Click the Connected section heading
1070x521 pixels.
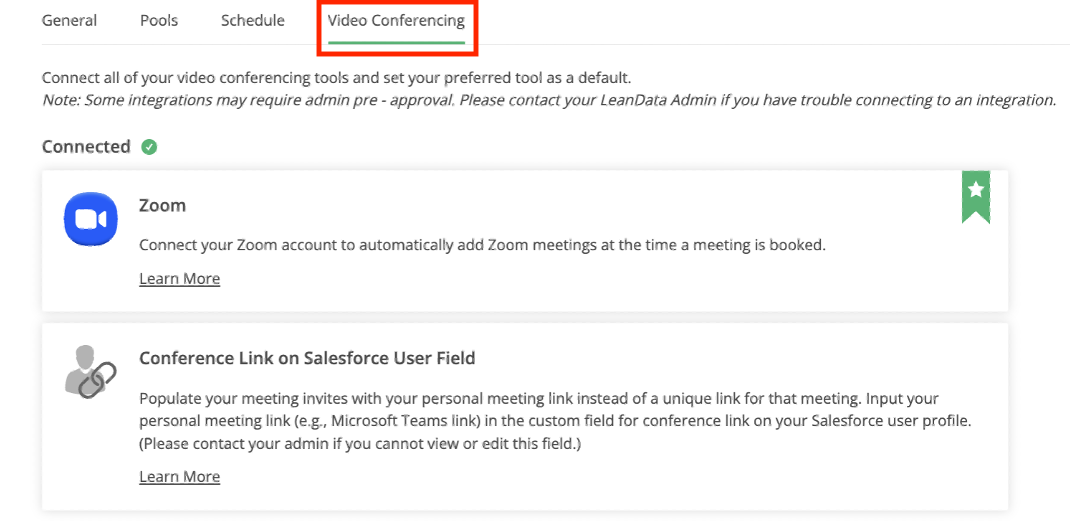point(86,147)
